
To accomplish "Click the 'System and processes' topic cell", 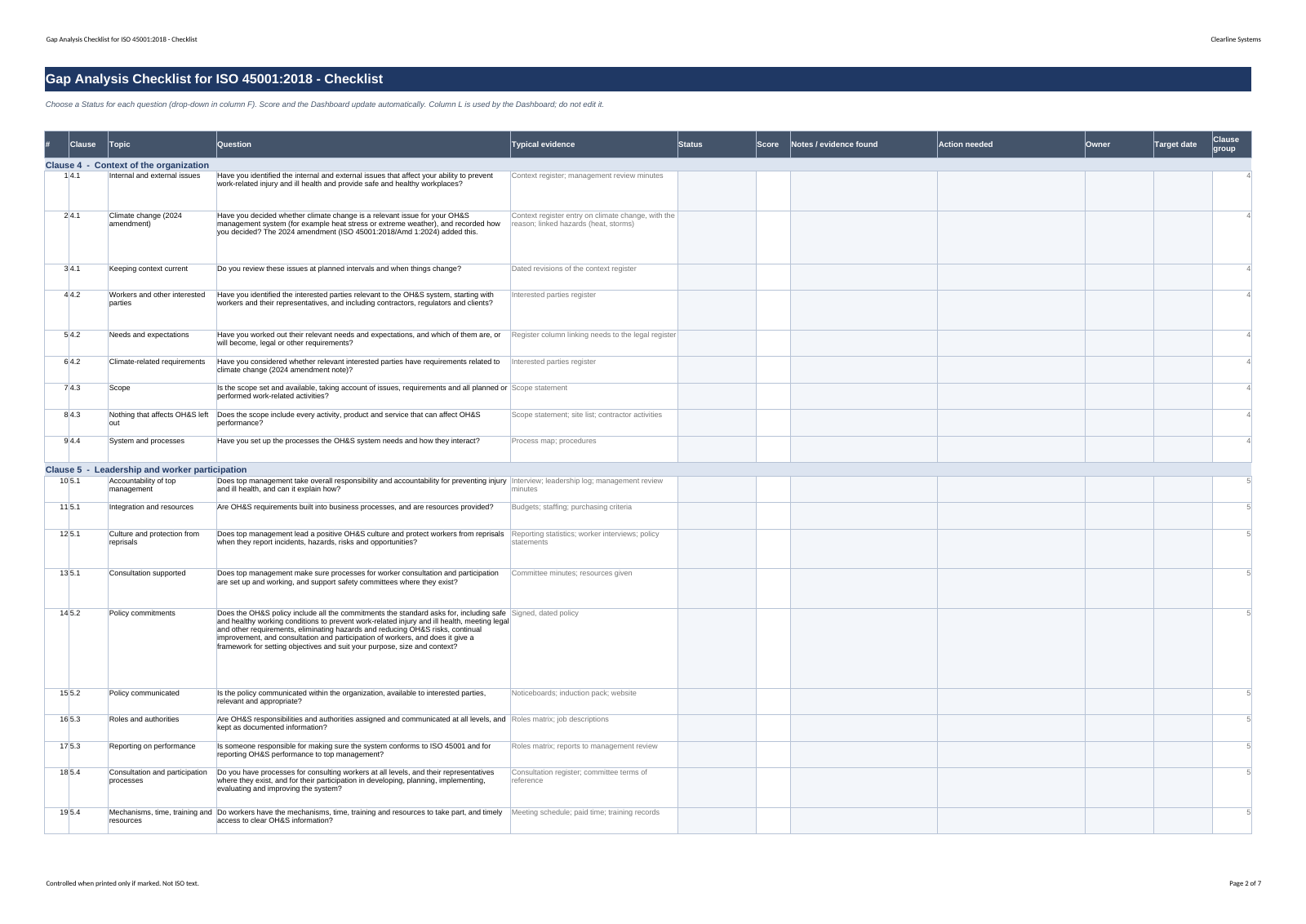I will tap(162, 449).
